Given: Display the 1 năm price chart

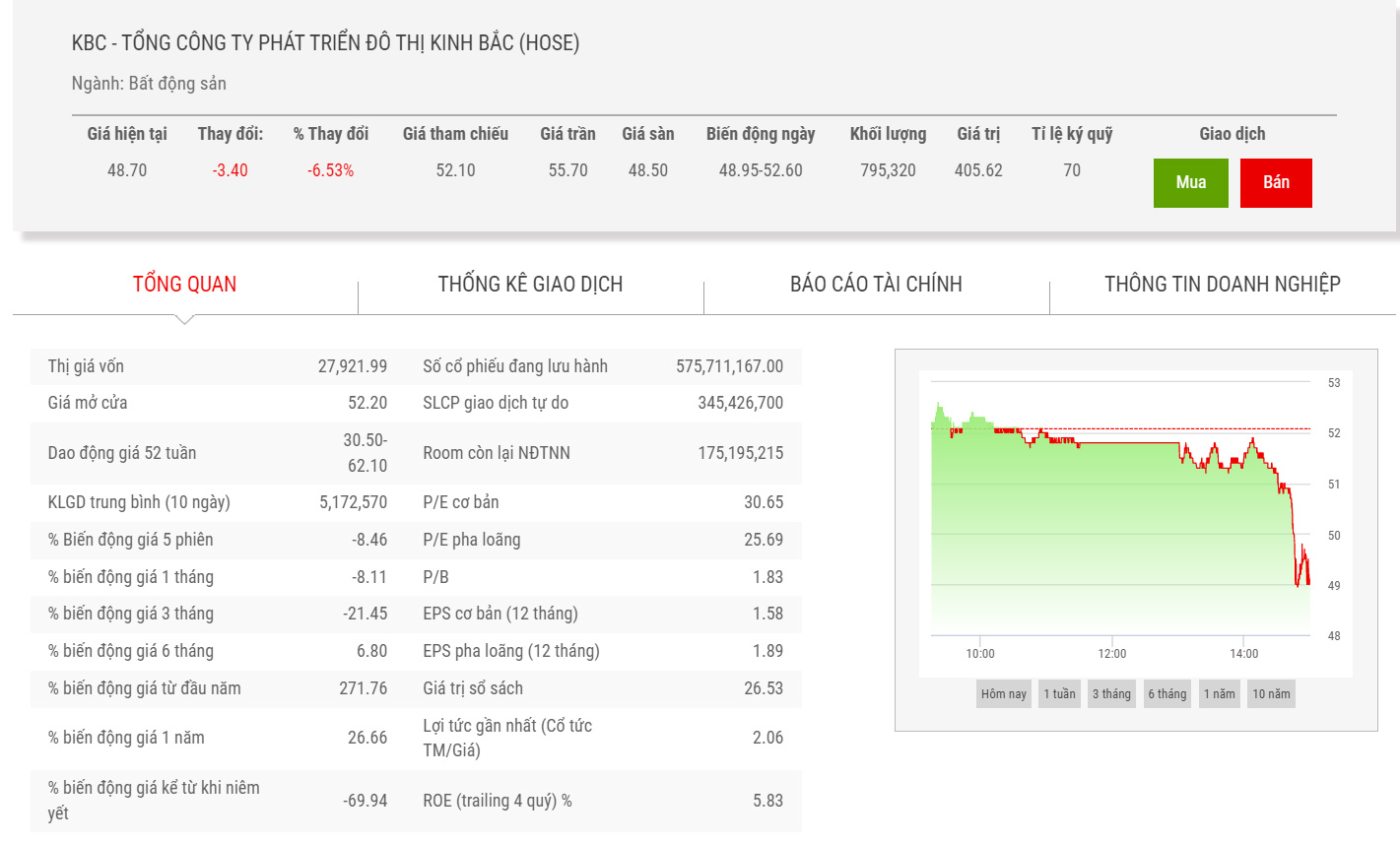Looking at the screenshot, I should click(x=1219, y=694).
